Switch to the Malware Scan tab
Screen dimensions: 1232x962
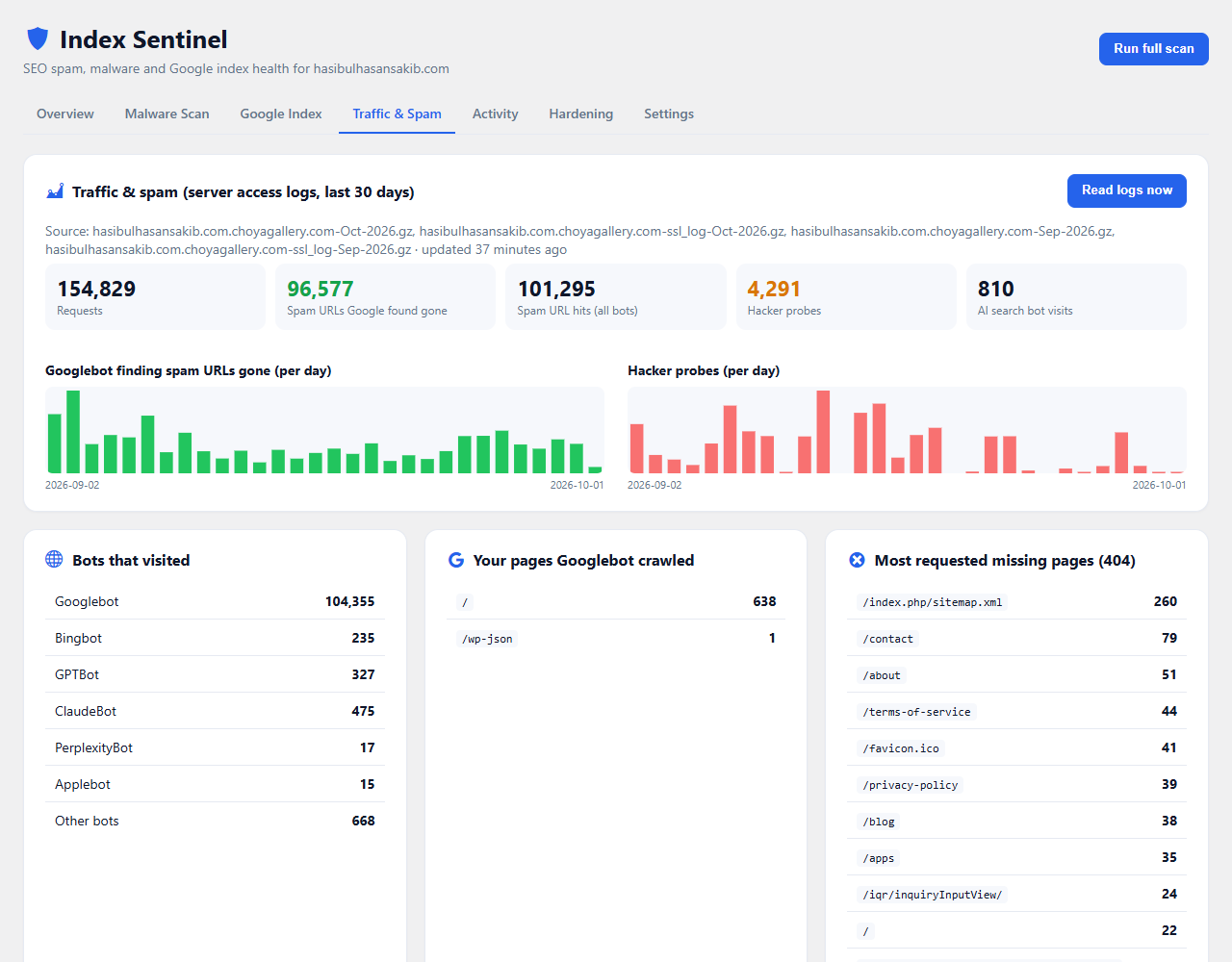coord(167,114)
